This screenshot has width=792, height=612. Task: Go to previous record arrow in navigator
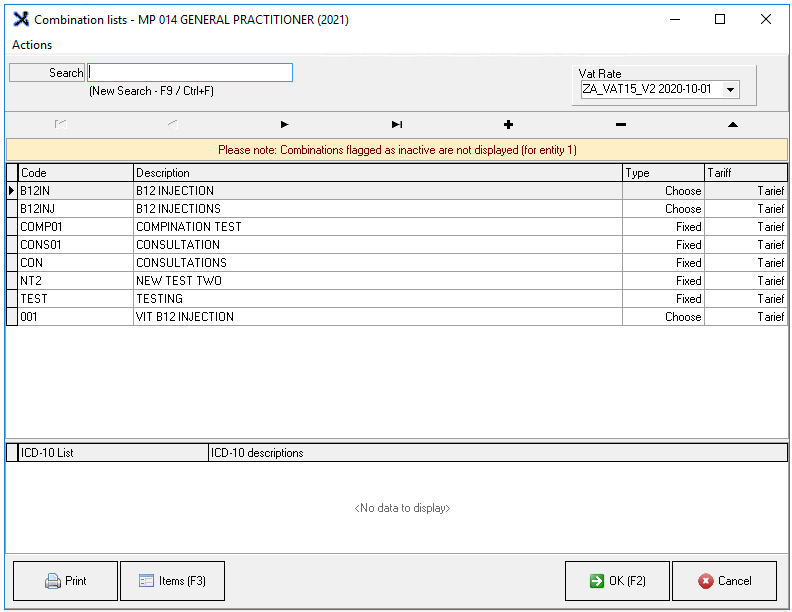point(173,124)
